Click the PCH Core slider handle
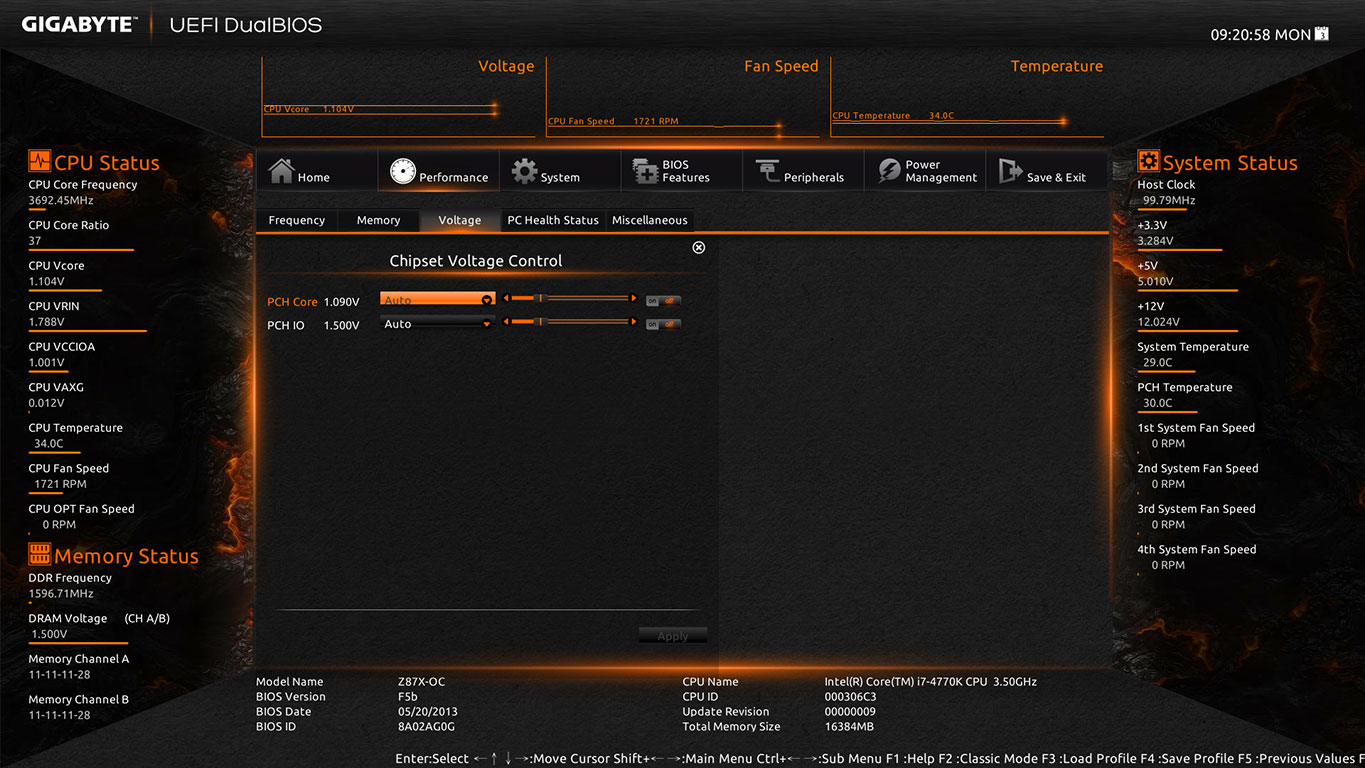The image size is (1365, 768). [x=541, y=298]
